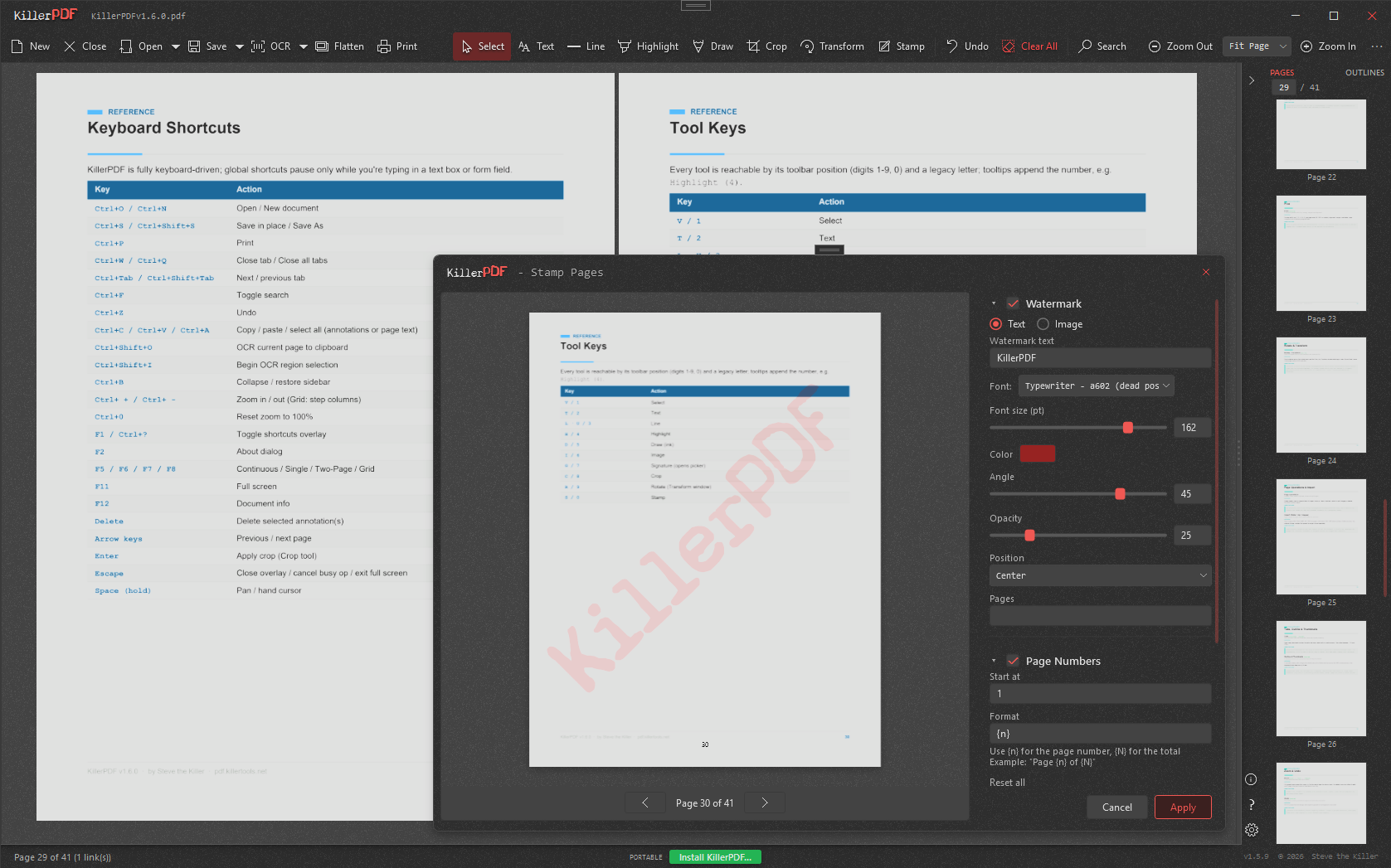Open the Stamp tool
The width and height of the screenshot is (1391, 868).
tap(902, 46)
